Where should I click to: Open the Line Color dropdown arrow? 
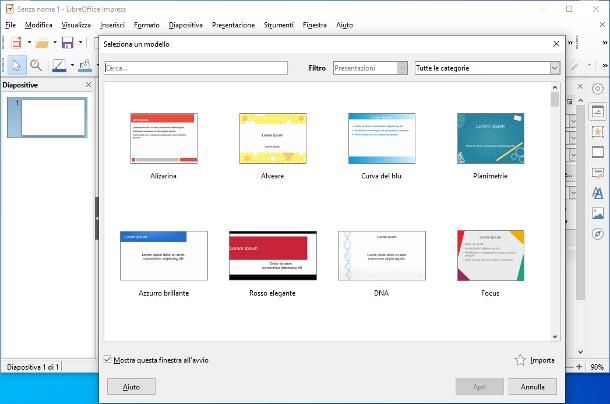coord(72,65)
